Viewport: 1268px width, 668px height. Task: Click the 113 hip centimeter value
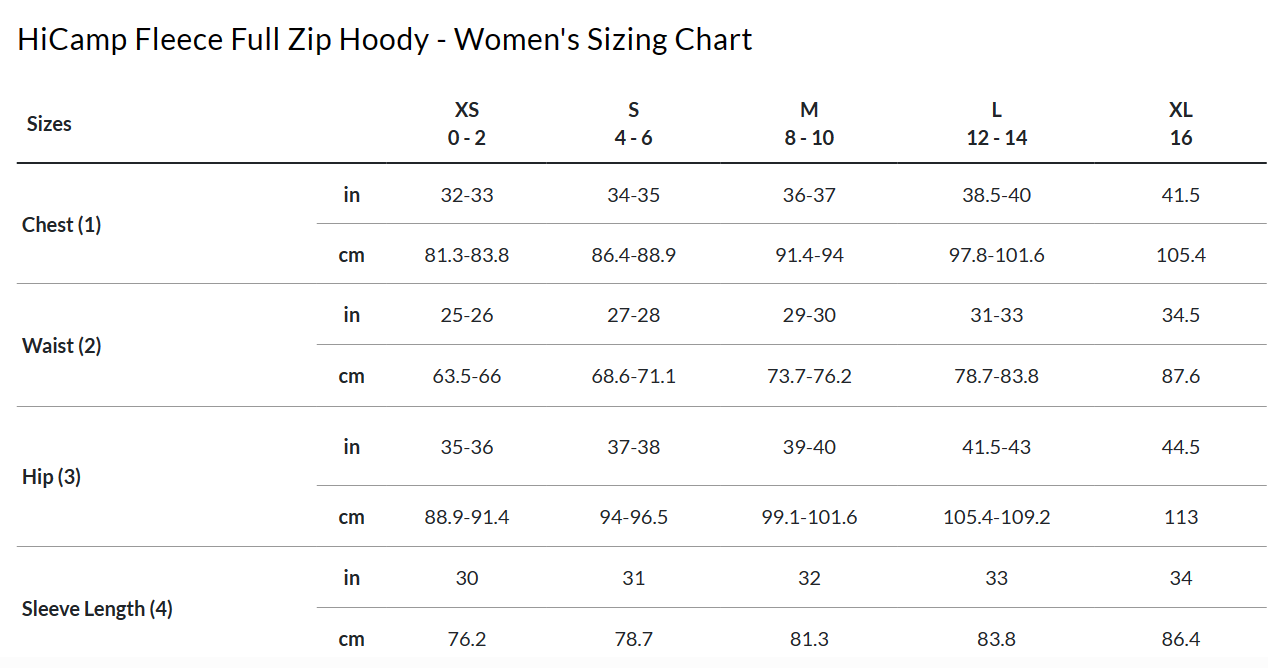[x=1181, y=517]
